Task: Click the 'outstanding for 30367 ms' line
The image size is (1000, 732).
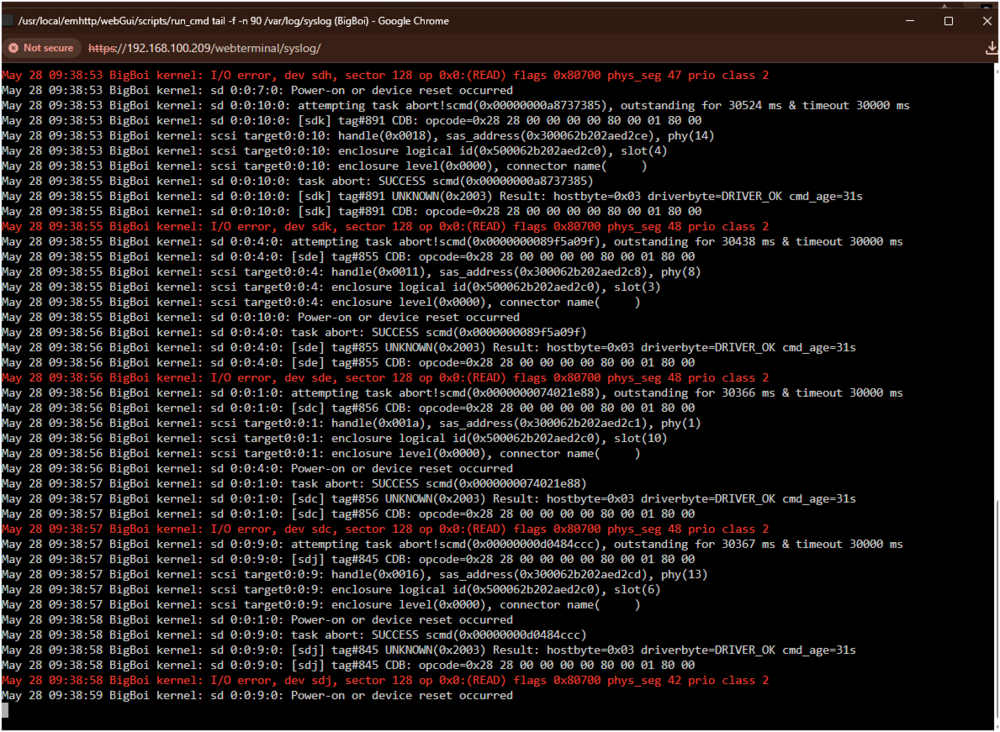Action: pyautogui.click(x=452, y=544)
